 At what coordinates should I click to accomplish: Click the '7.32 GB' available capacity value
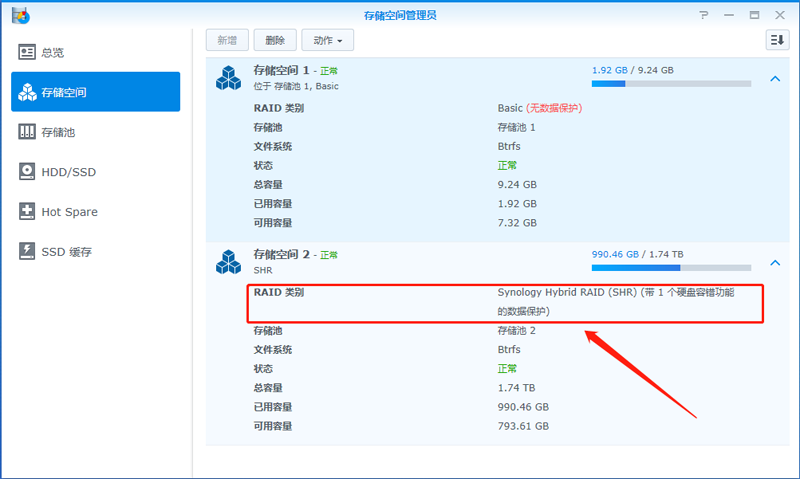click(x=517, y=223)
